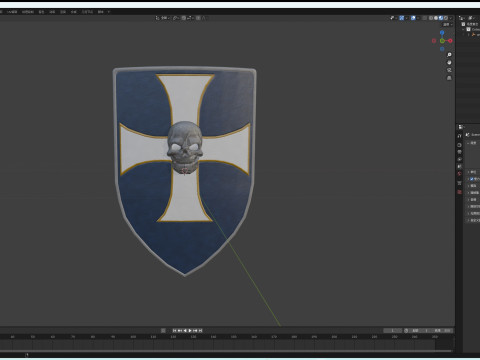Switch to rendered viewport shading
This screenshot has height=360, width=480.
point(446,18)
